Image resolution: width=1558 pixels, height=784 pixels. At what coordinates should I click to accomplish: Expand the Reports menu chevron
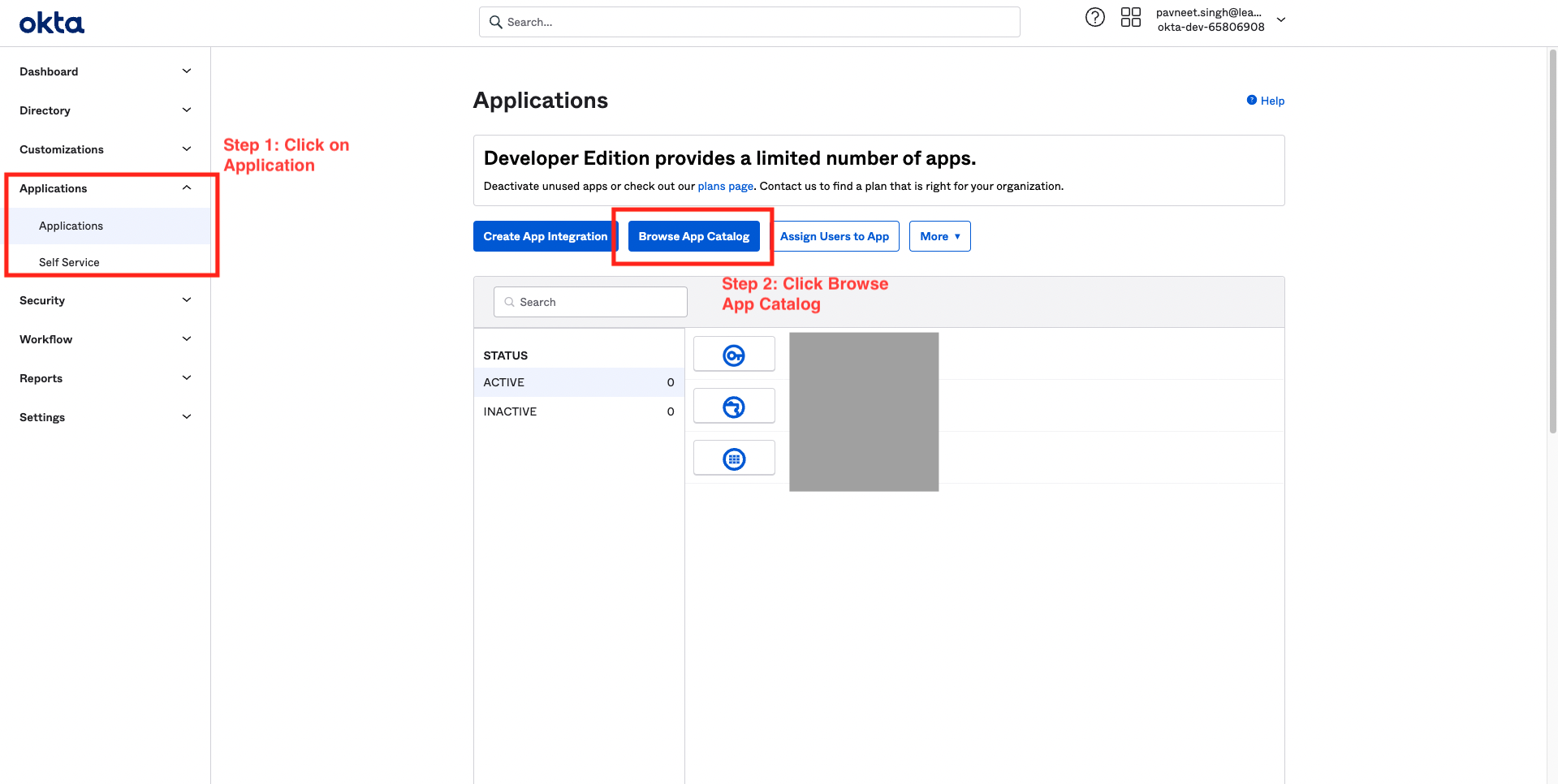click(x=187, y=378)
